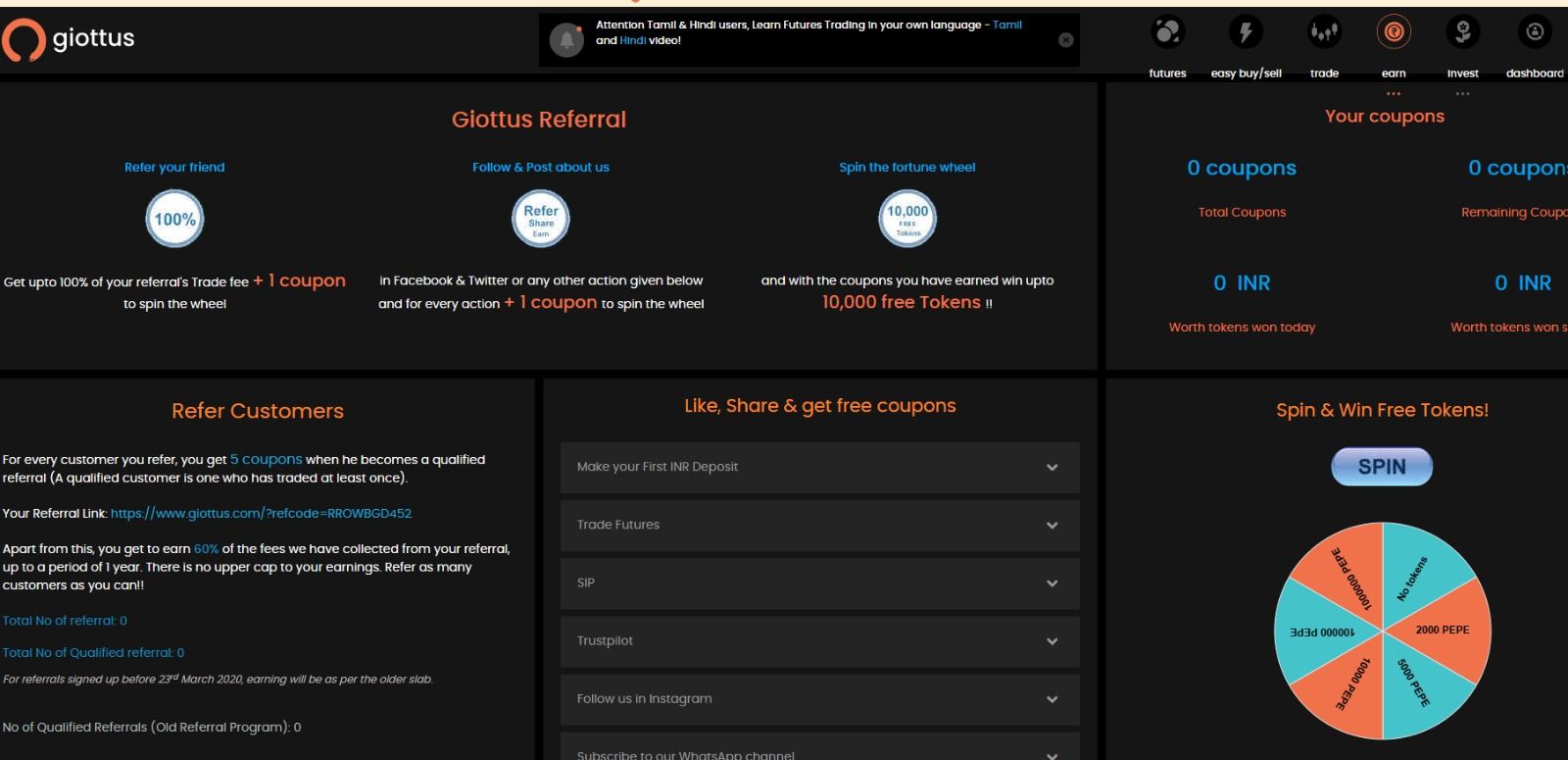
Task: Click the 100% refer your friend badge
Action: 174,219
